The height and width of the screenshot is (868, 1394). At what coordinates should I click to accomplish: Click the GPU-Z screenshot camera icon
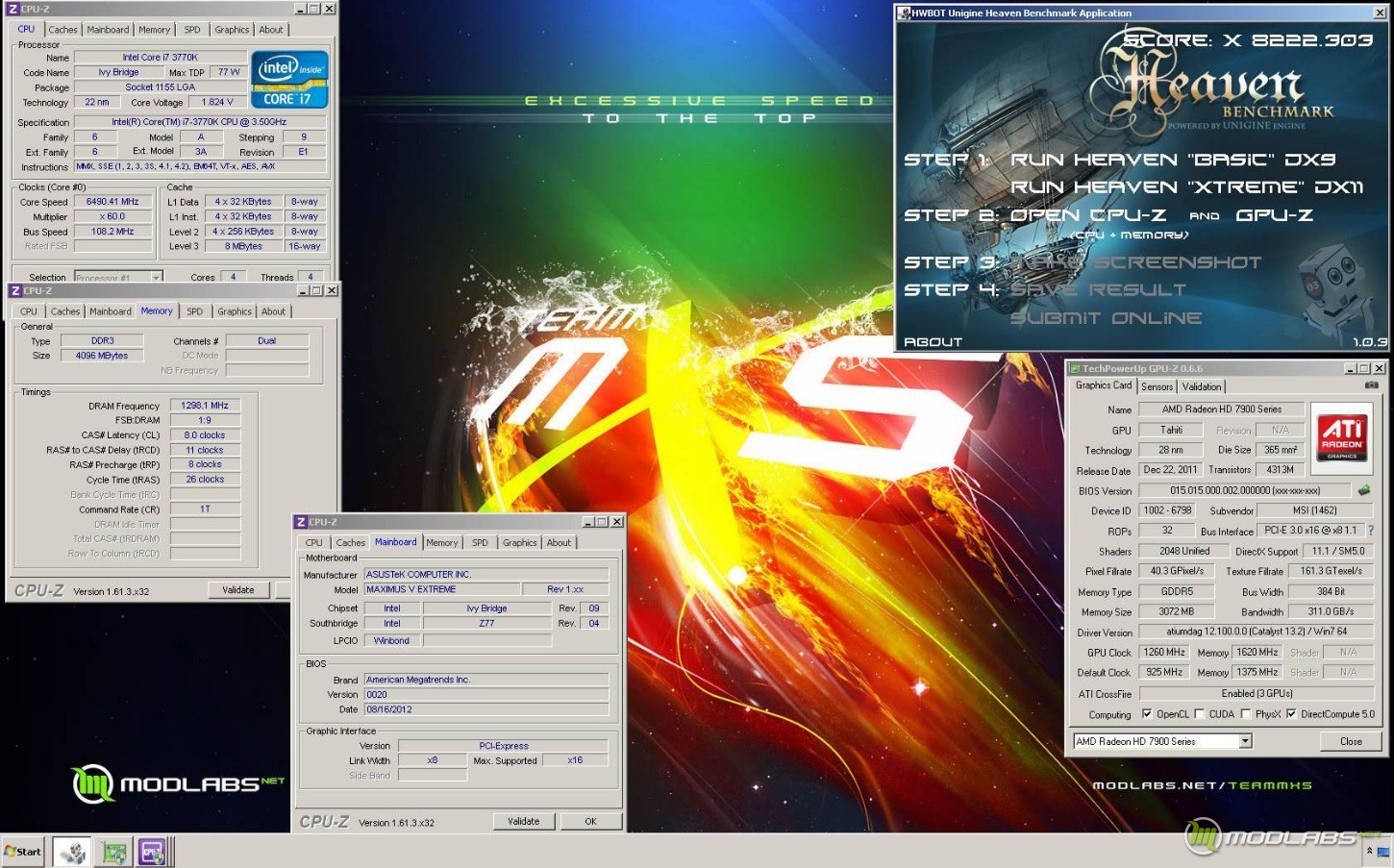[x=1371, y=385]
